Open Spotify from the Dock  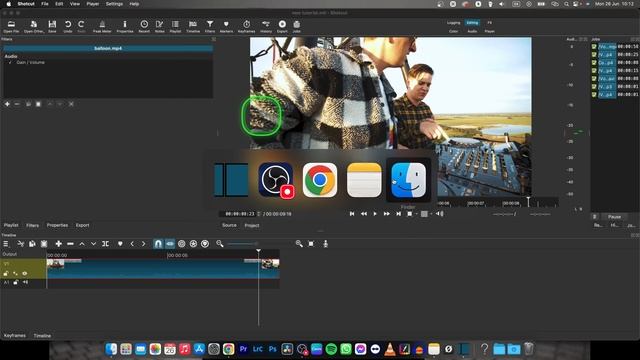[331, 349]
